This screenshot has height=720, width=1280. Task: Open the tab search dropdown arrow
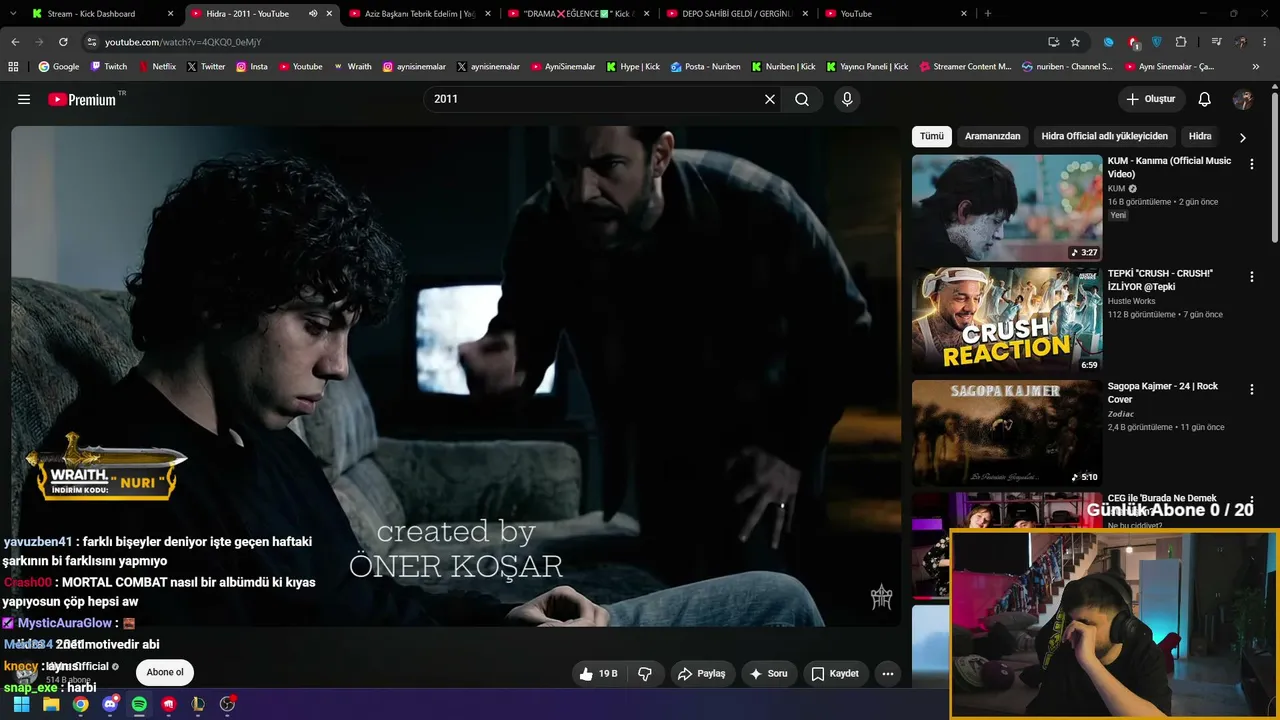tap(15, 14)
